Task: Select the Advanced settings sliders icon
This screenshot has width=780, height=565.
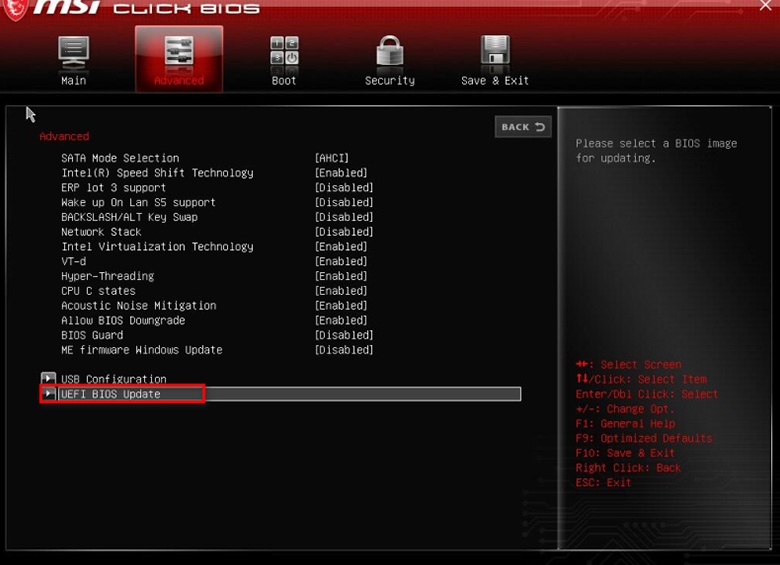Action: [x=179, y=52]
